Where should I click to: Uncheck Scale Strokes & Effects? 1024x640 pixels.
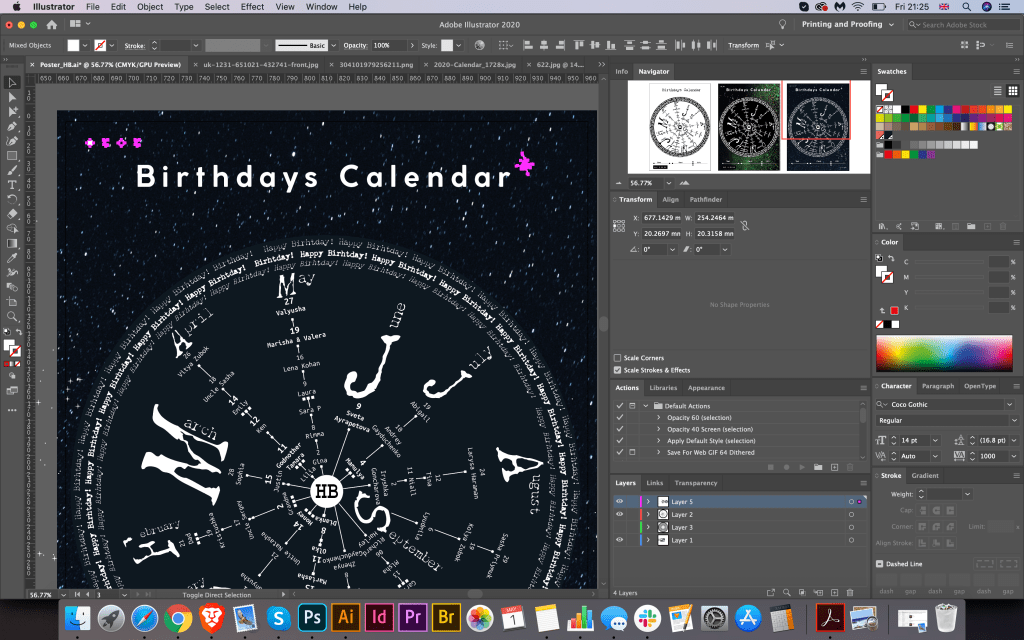click(x=617, y=370)
